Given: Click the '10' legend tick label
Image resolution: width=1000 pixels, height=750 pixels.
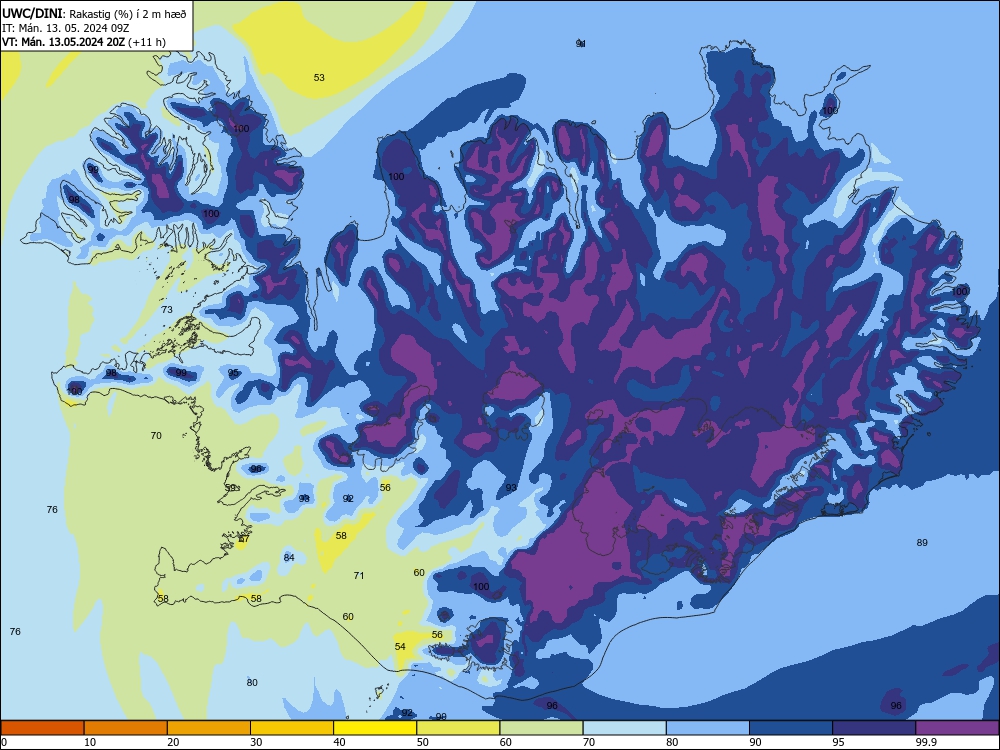Looking at the screenshot, I should [x=90, y=742].
